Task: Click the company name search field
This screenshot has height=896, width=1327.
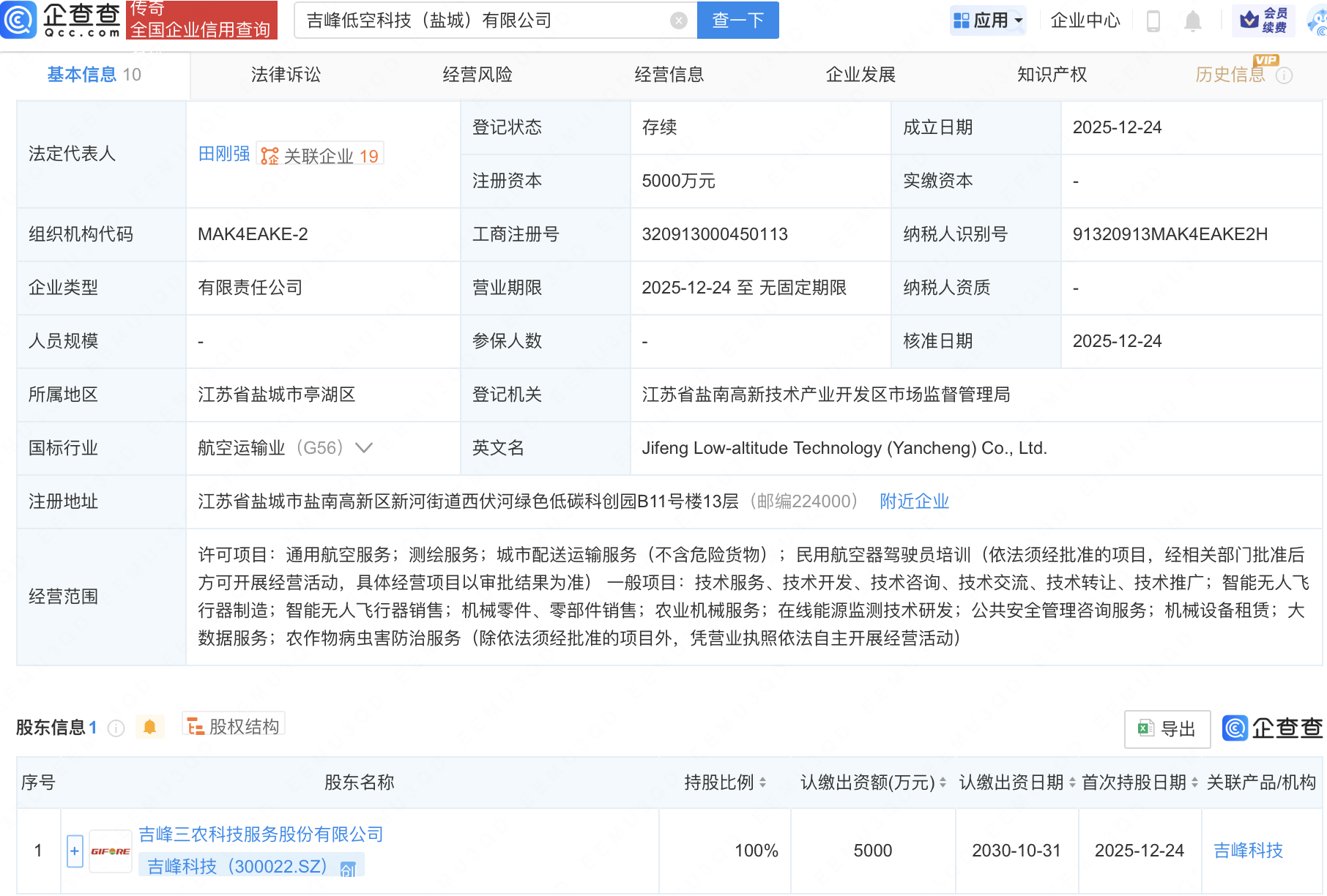Action: 483,20
